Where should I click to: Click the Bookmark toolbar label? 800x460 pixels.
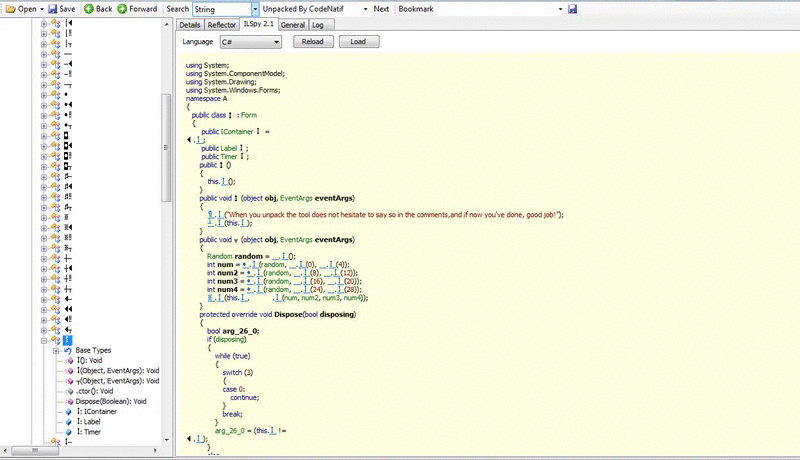[x=416, y=9]
